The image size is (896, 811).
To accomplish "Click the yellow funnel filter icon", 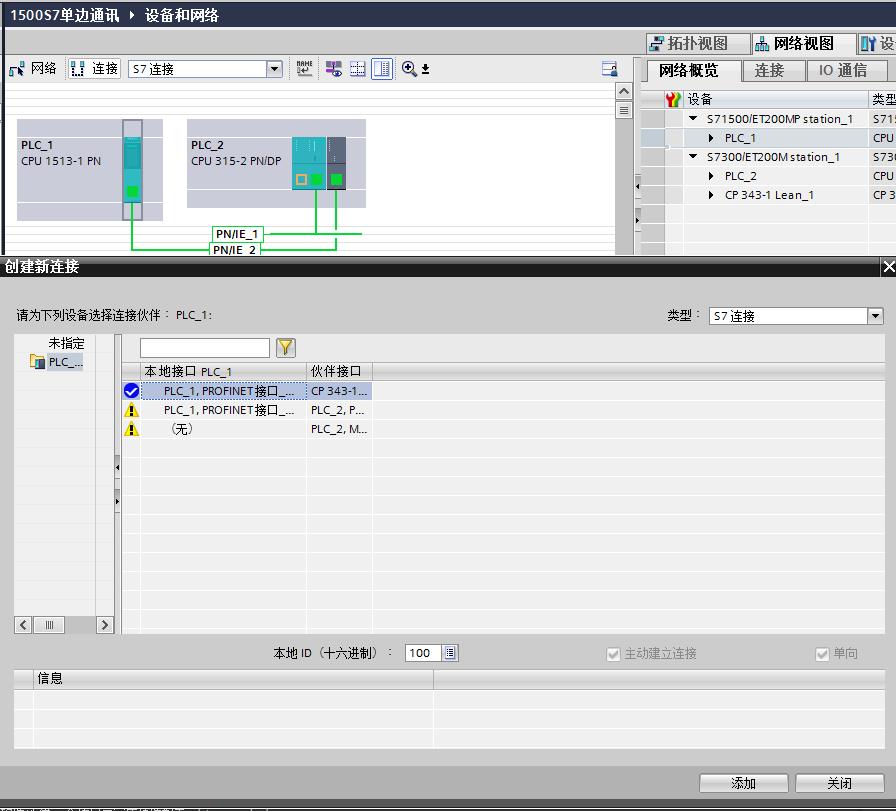I will pyautogui.click(x=286, y=347).
